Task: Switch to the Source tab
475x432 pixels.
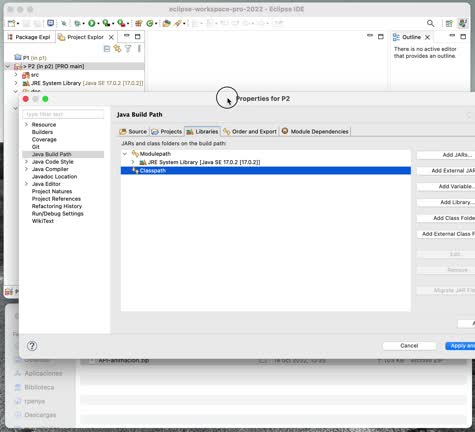Action: click(x=133, y=131)
